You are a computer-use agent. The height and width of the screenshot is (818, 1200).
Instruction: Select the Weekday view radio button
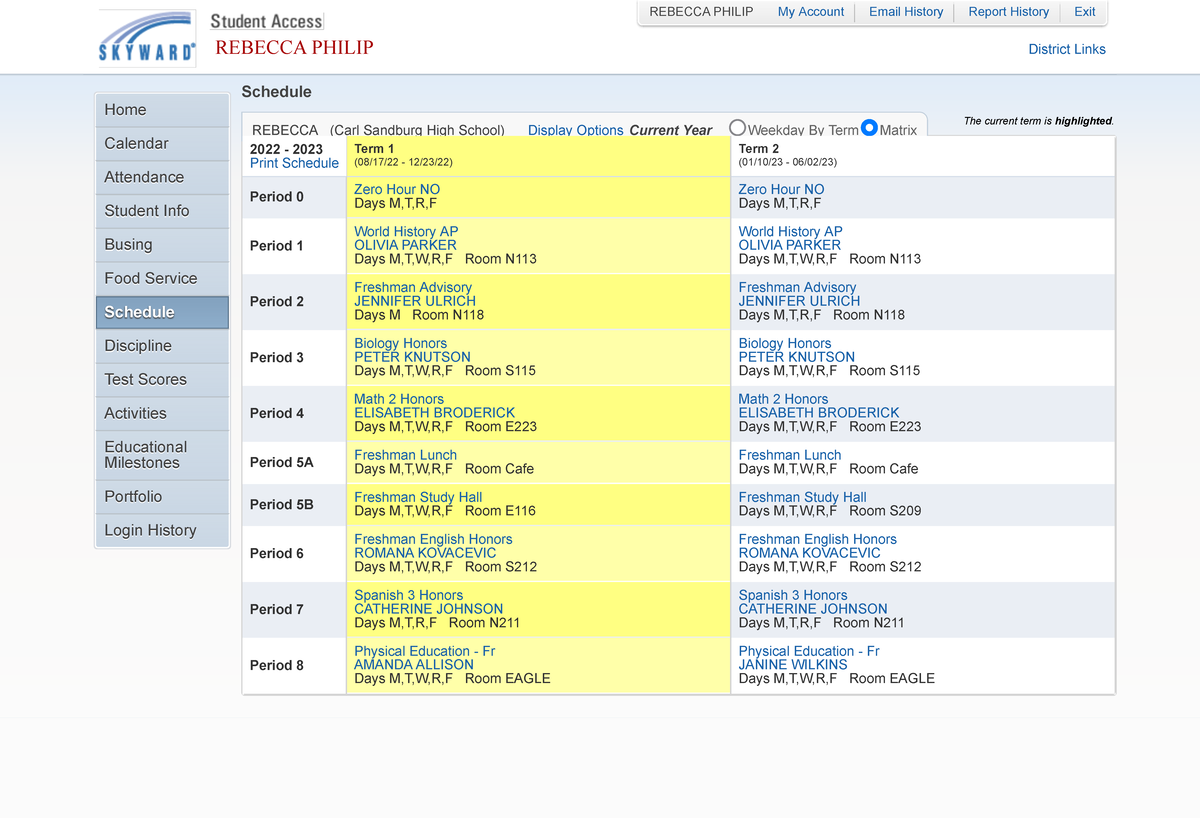738,128
